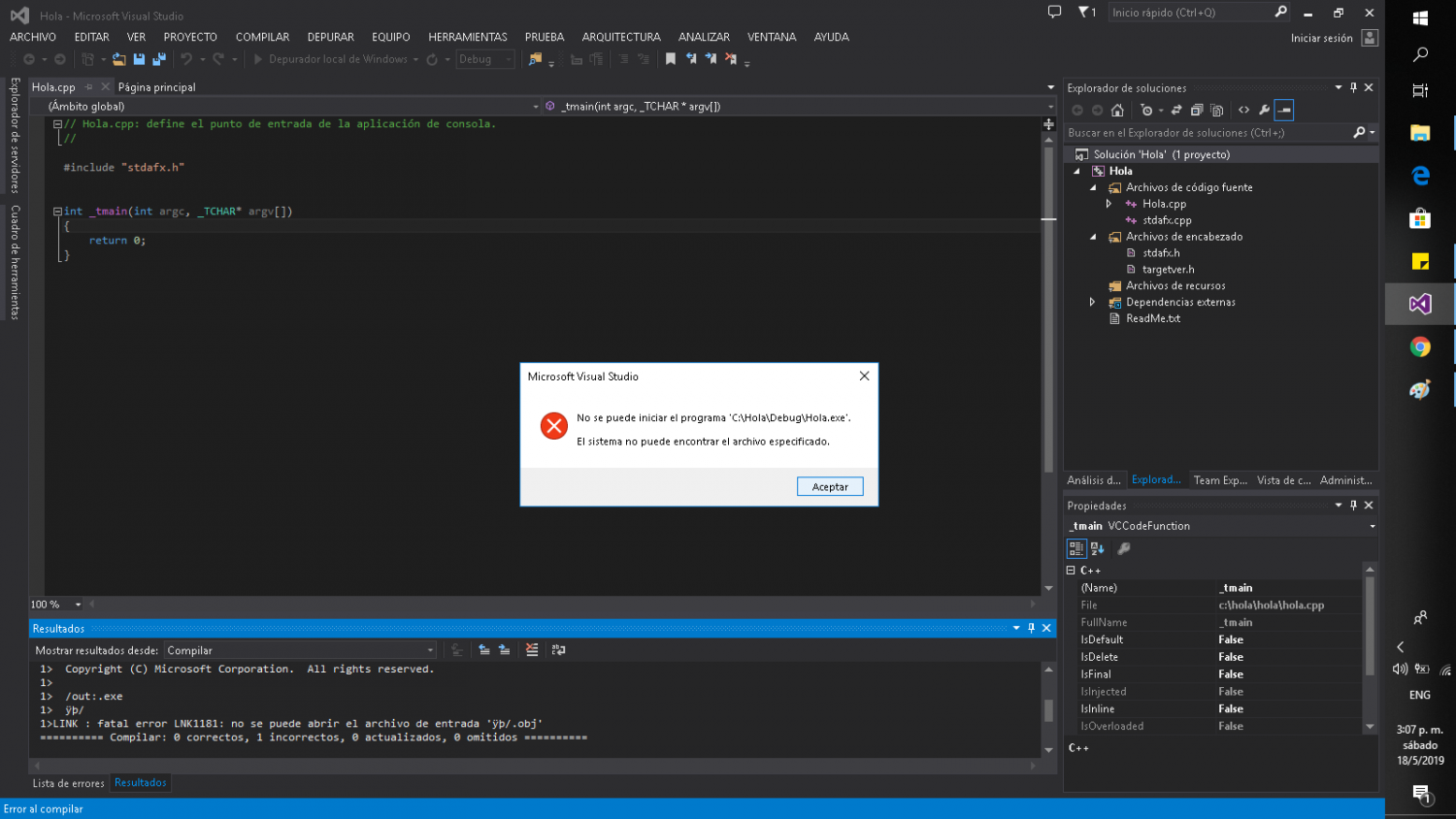Click Iniciar sesión link
The width and height of the screenshot is (1456, 819).
(1321, 38)
